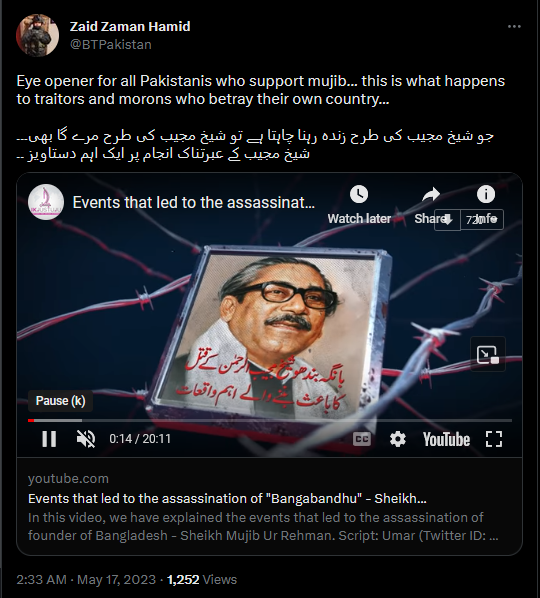Click the miniplayer overlay button

pos(488,354)
